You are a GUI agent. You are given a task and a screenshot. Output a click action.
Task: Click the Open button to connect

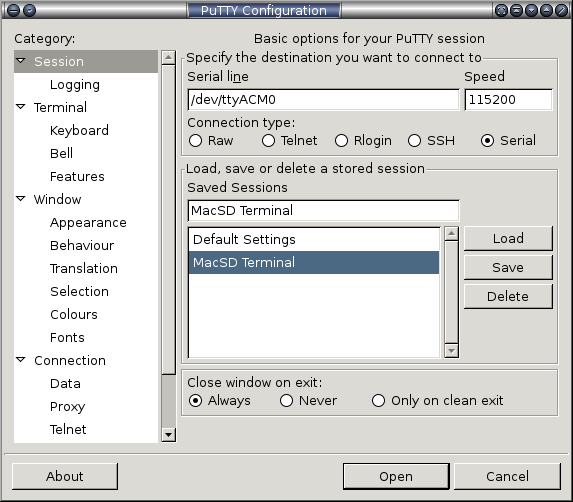coord(396,476)
